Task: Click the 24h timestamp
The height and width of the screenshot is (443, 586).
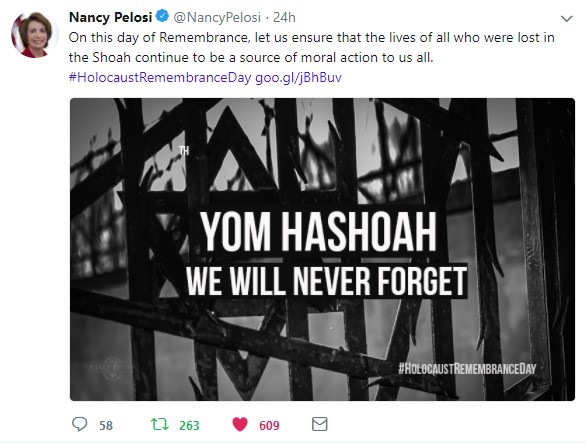Action: 284,17
